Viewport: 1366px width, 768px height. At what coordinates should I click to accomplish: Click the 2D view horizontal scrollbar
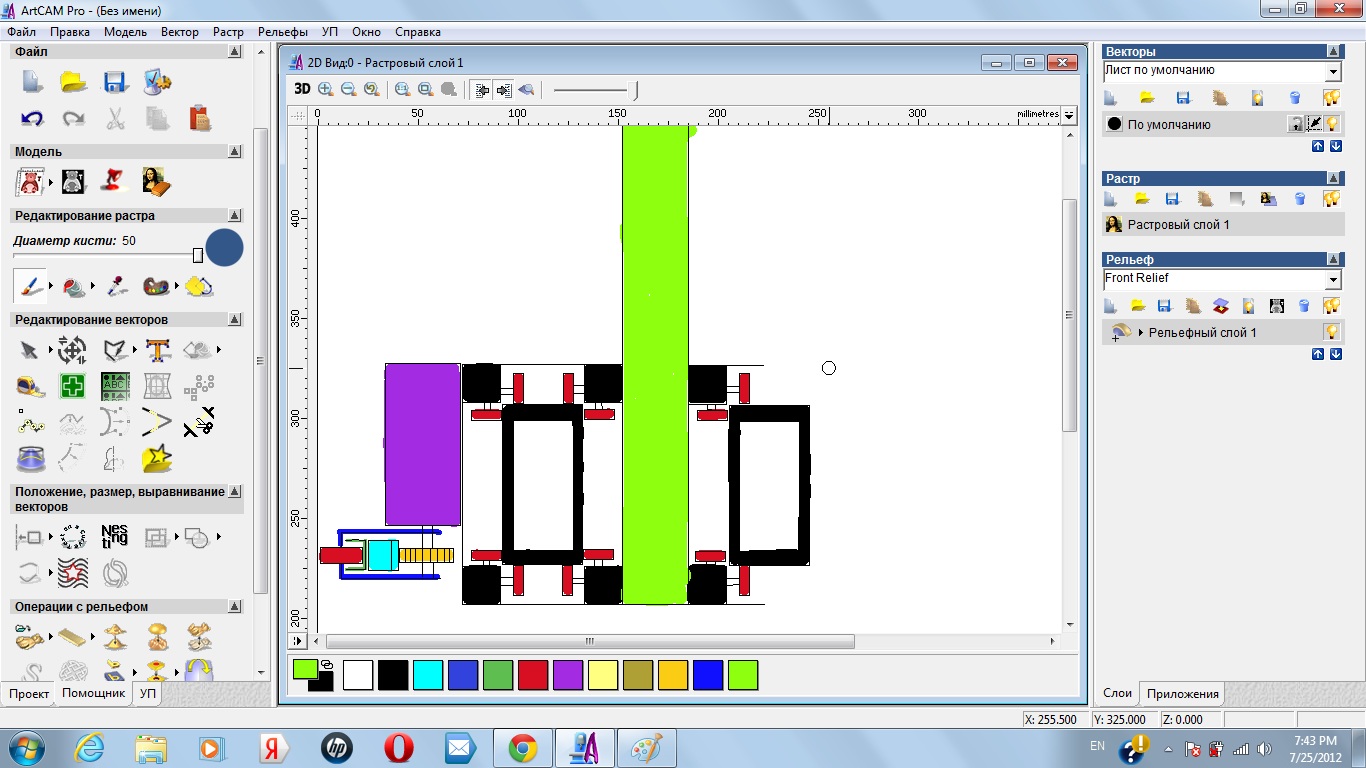(x=590, y=641)
